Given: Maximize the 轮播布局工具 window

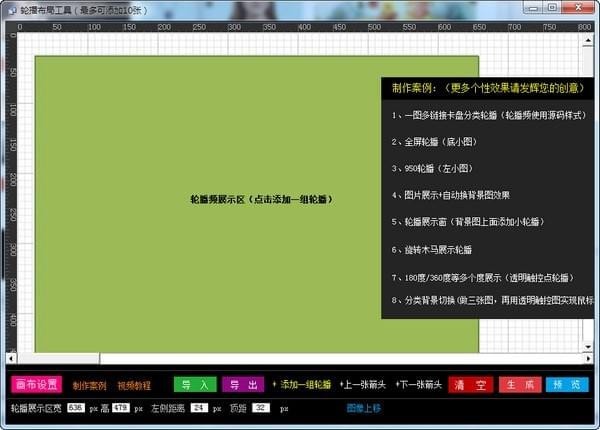Looking at the screenshot, I should (552, 8).
